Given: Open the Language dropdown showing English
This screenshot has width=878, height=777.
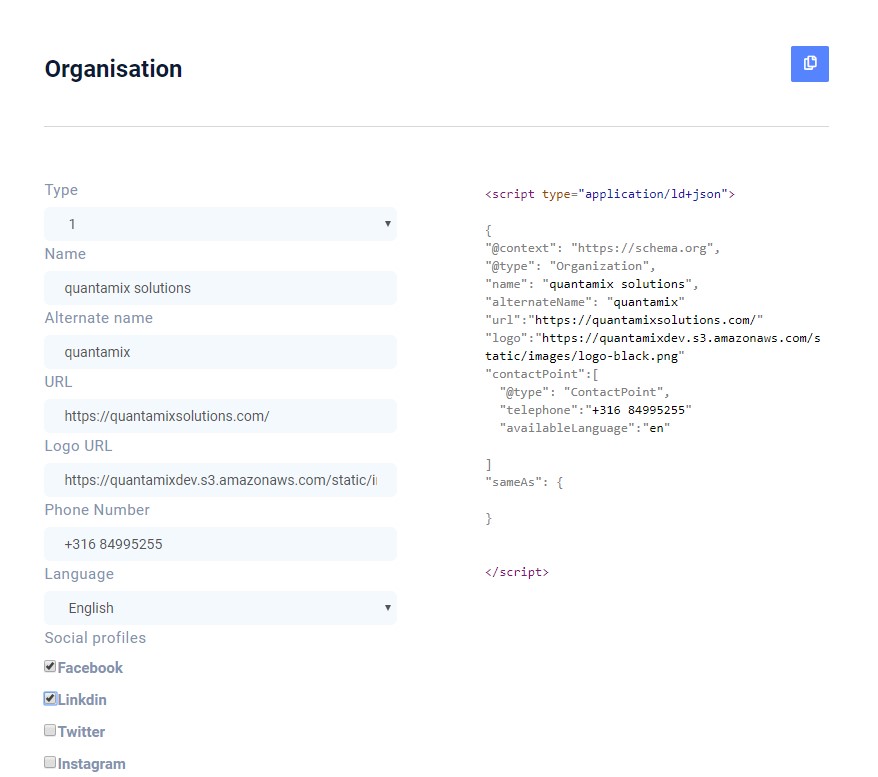Looking at the screenshot, I should click(220, 608).
